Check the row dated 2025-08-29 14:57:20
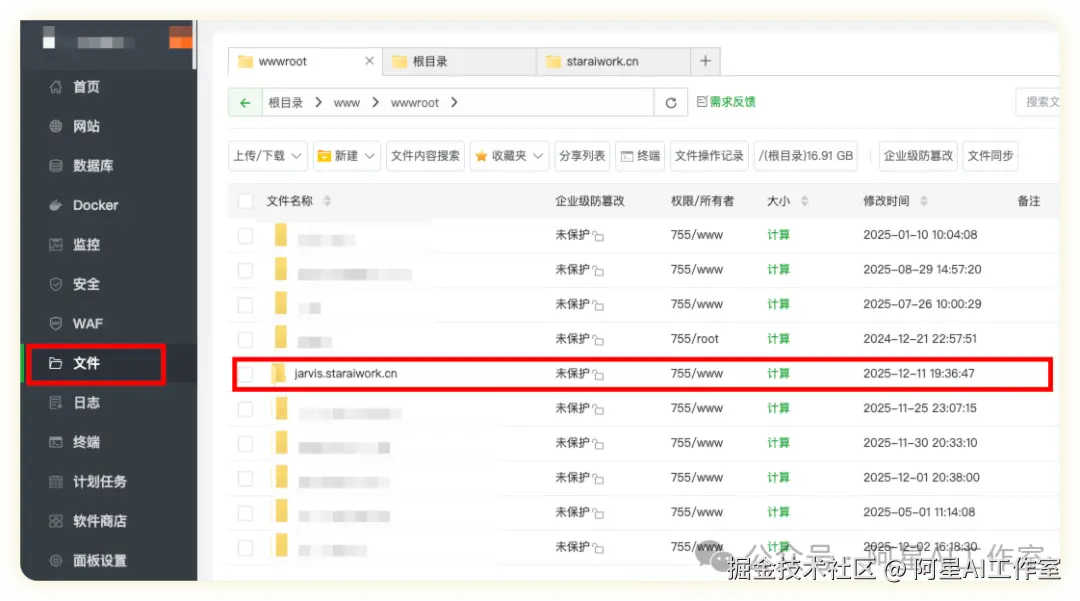This screenshot has width=1080, height=601. click(245, 270)
